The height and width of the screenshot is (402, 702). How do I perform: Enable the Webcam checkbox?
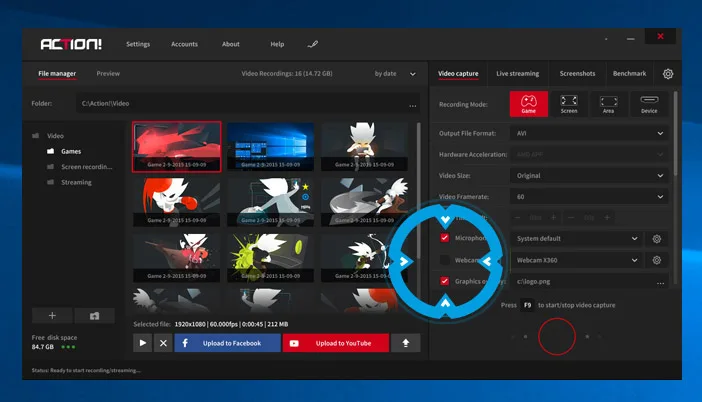coord(444,260)
